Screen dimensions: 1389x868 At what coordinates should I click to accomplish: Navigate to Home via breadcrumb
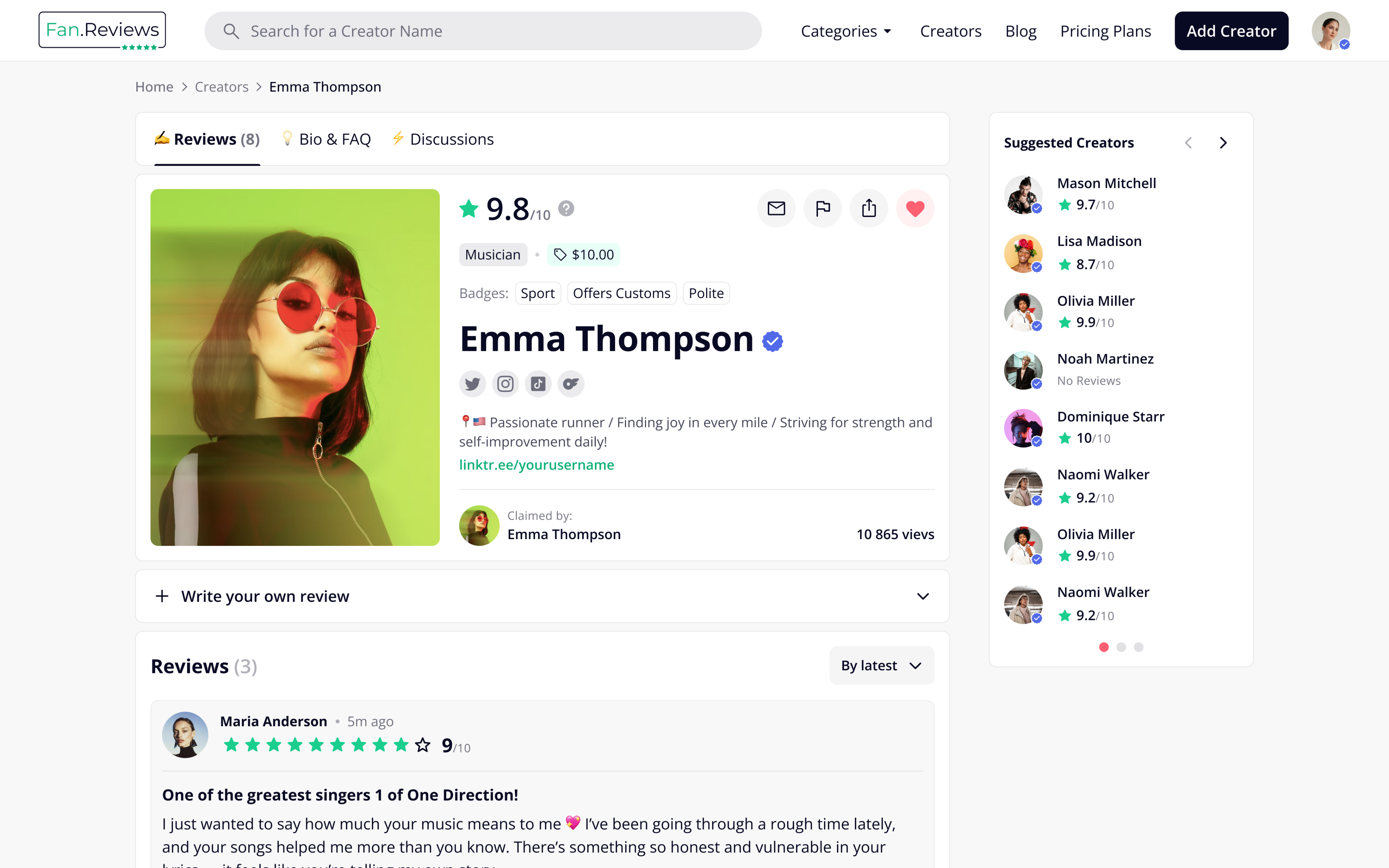154,87
